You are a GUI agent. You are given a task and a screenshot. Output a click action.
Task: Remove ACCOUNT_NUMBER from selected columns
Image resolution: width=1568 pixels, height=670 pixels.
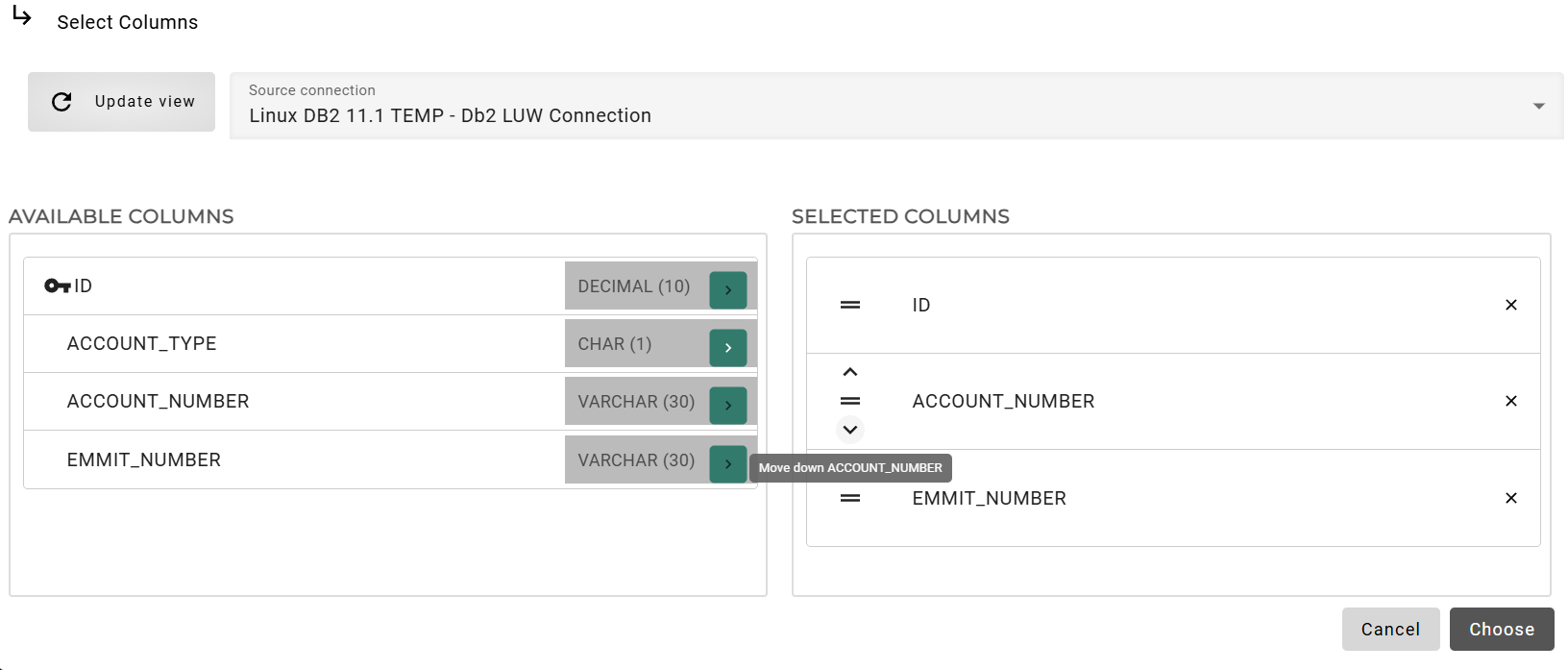pos(1510,401)
